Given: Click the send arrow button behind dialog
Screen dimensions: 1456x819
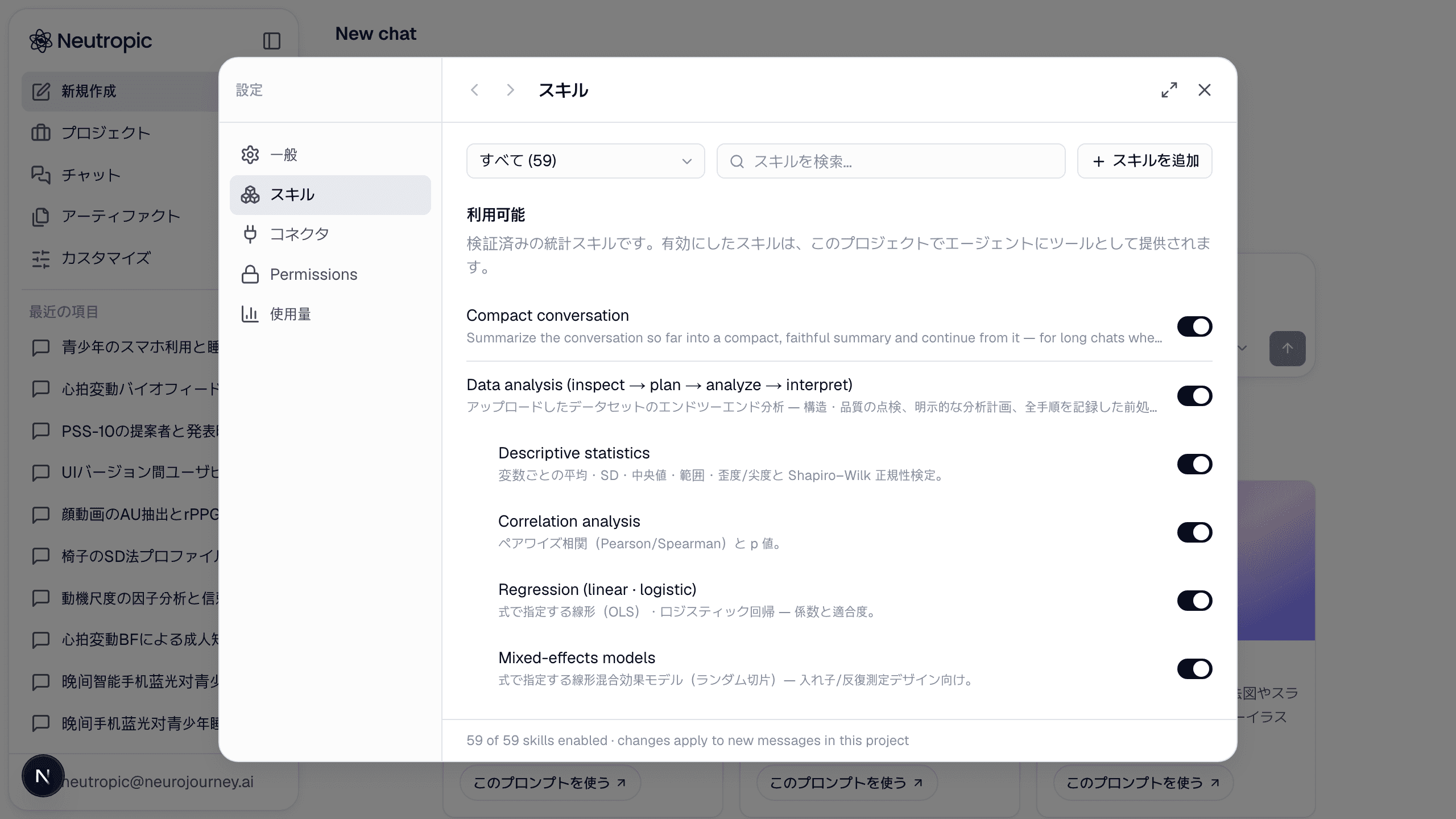Looking at the screenshot, I should point(1288,348).
